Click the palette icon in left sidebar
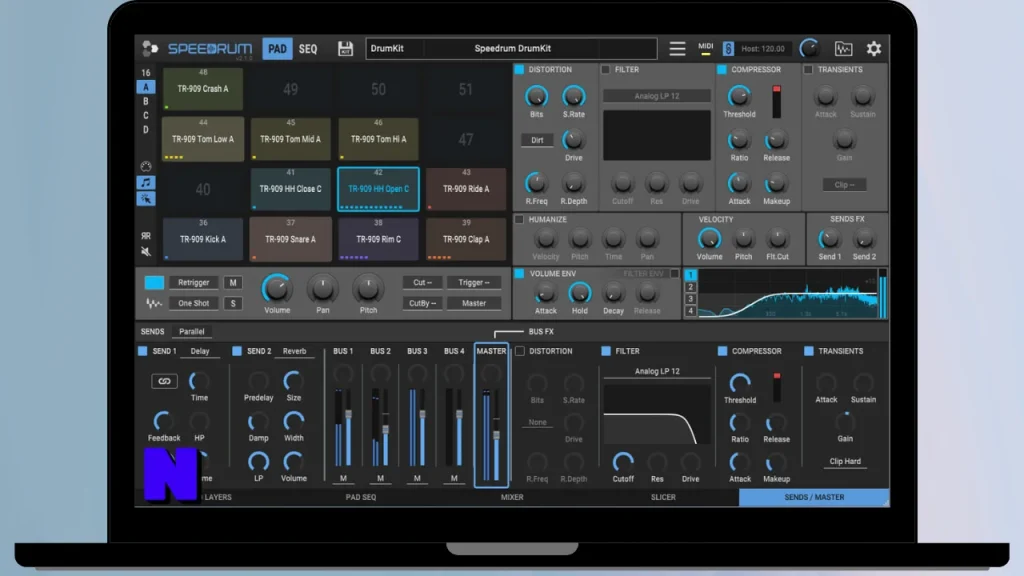1024x576 pixels. 146,167
